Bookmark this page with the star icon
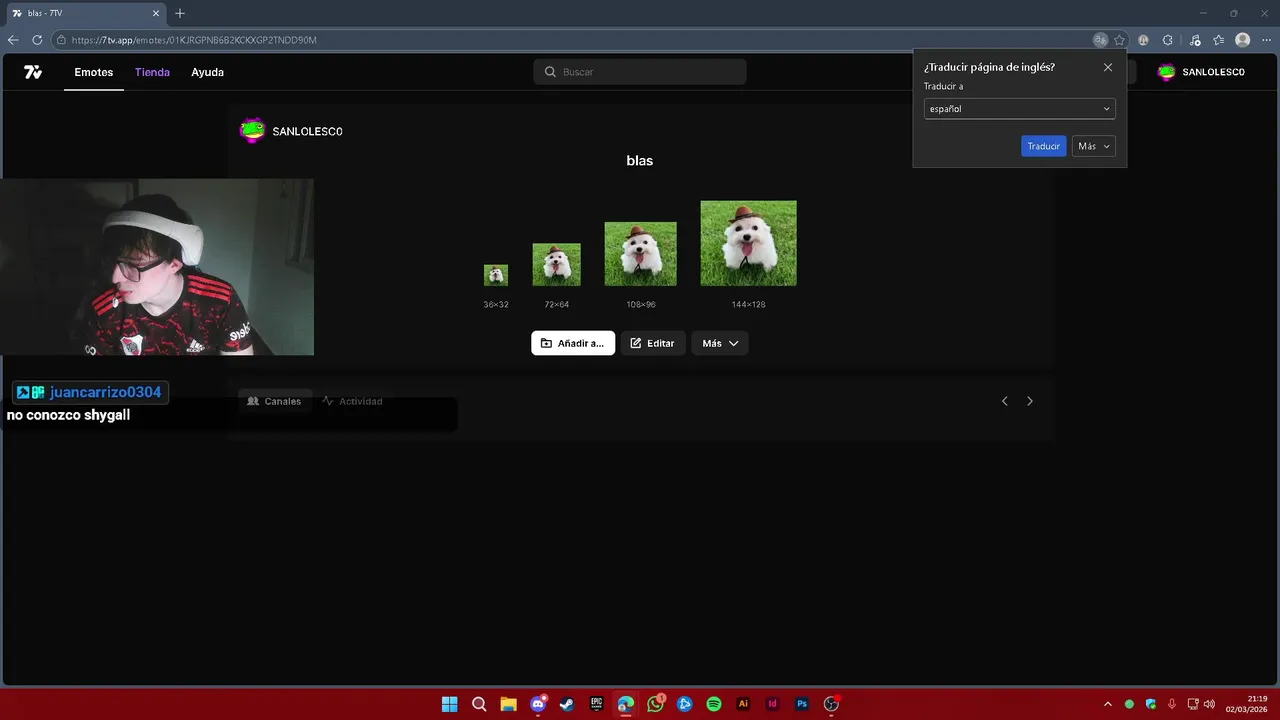This screenshot has width=1280, height=720. click(x=1120, y=40)
